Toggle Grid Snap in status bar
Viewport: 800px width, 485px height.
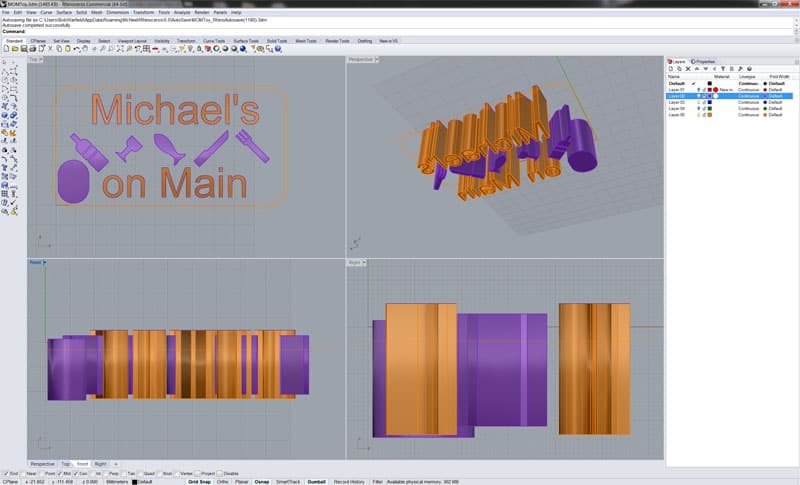199,481
